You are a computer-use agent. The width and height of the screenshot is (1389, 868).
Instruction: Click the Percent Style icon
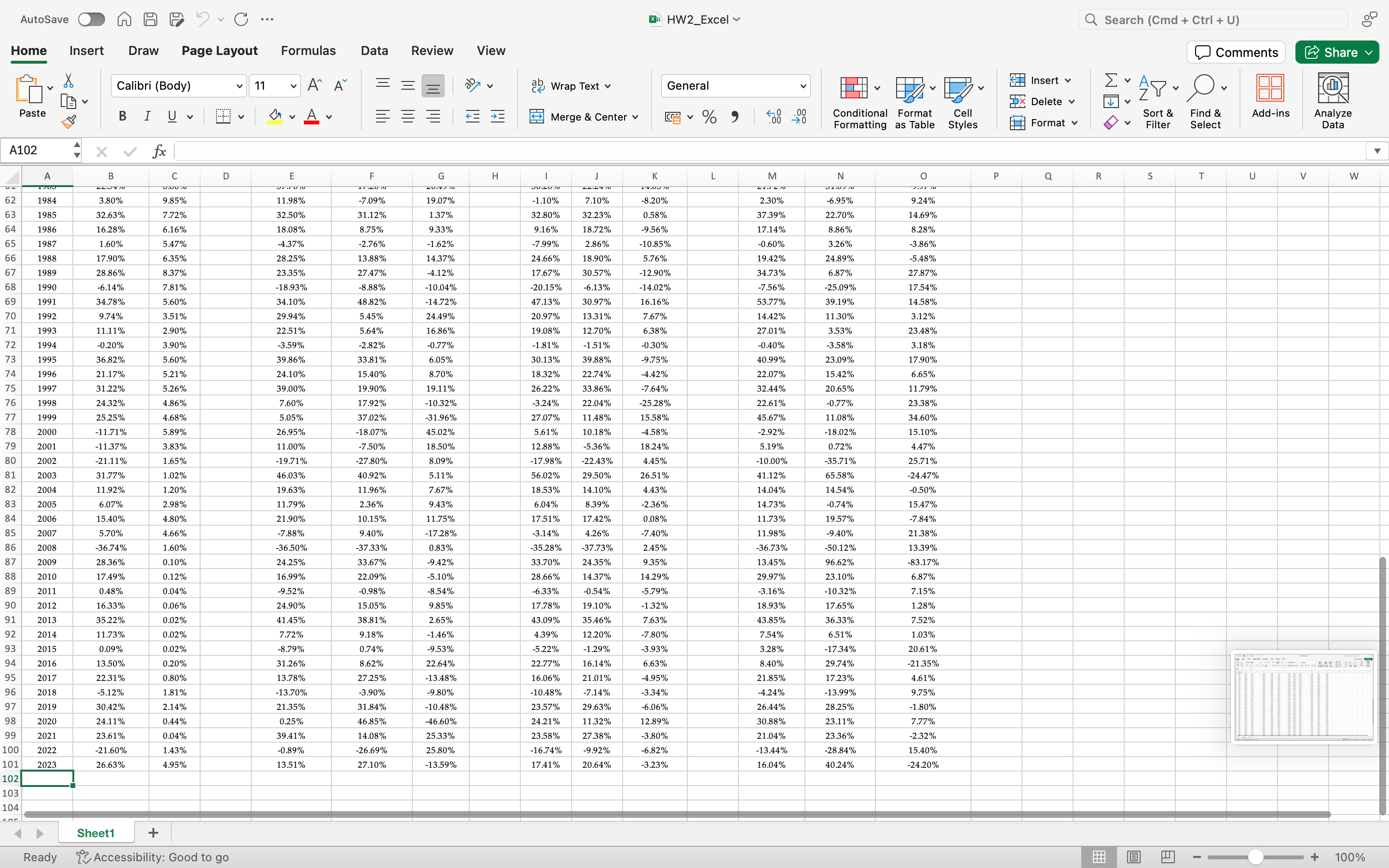pos(709,117)
